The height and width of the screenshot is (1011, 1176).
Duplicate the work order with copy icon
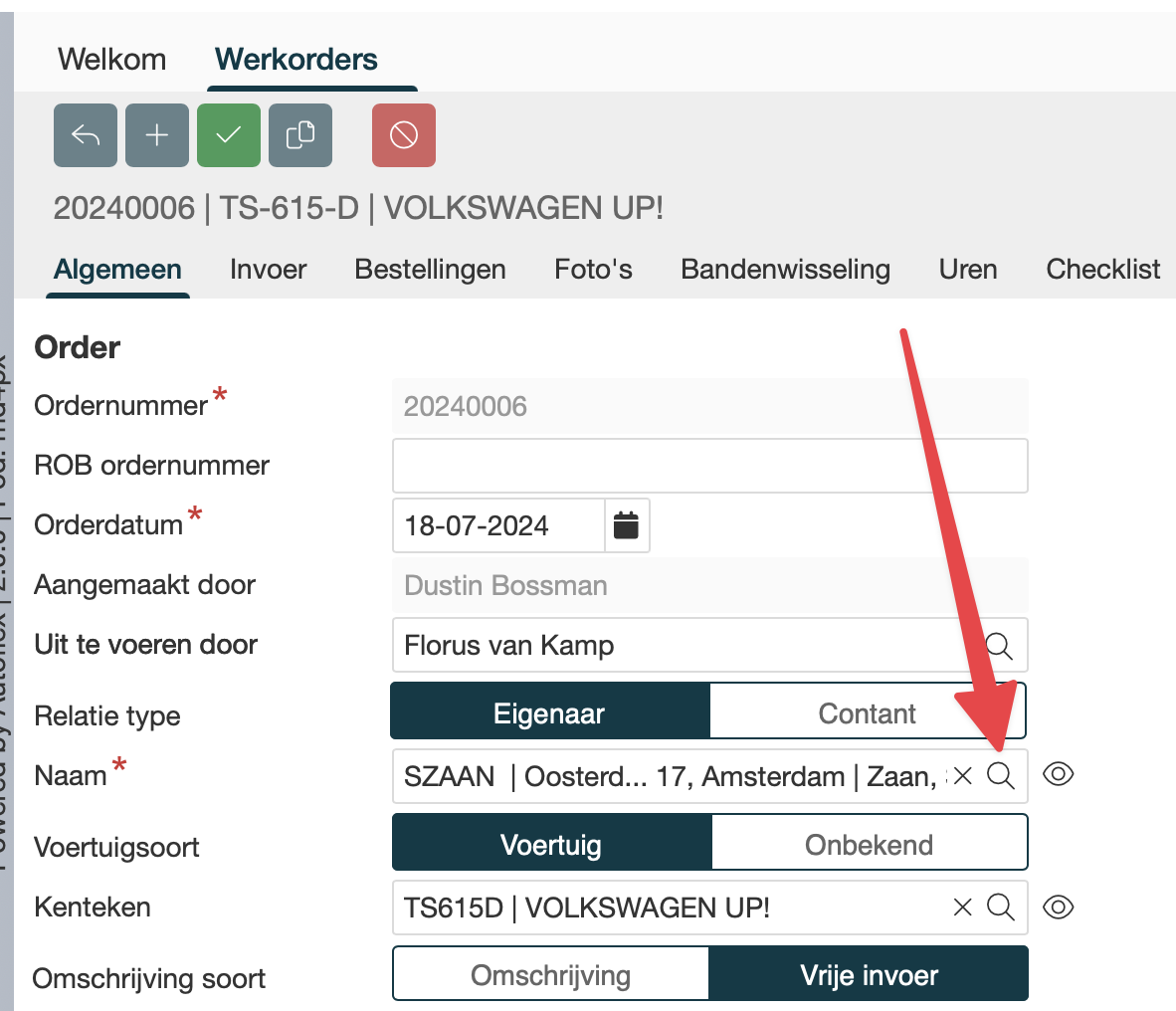[300, 135]
